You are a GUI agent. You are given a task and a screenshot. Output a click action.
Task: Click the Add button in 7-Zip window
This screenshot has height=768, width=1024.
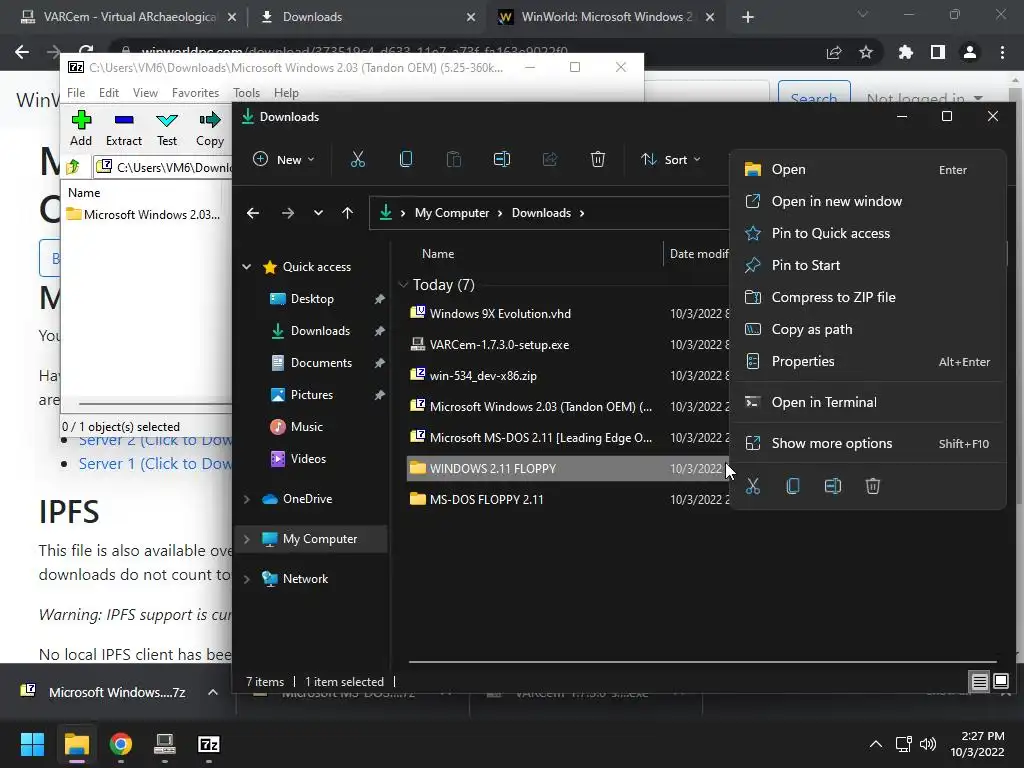(x=81, y=129)
